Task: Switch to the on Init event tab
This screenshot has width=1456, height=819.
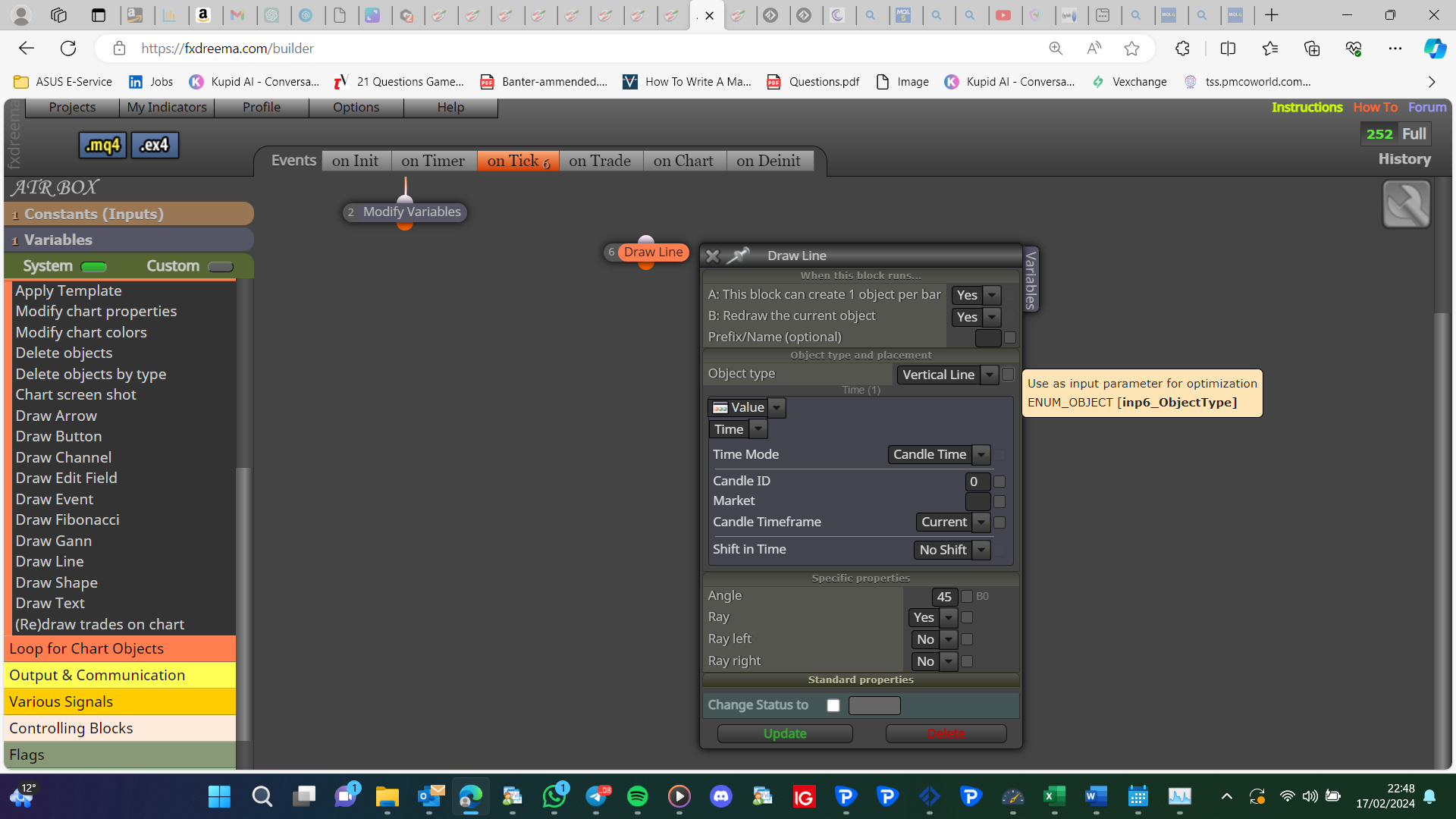Action: [x=355, y=161]
